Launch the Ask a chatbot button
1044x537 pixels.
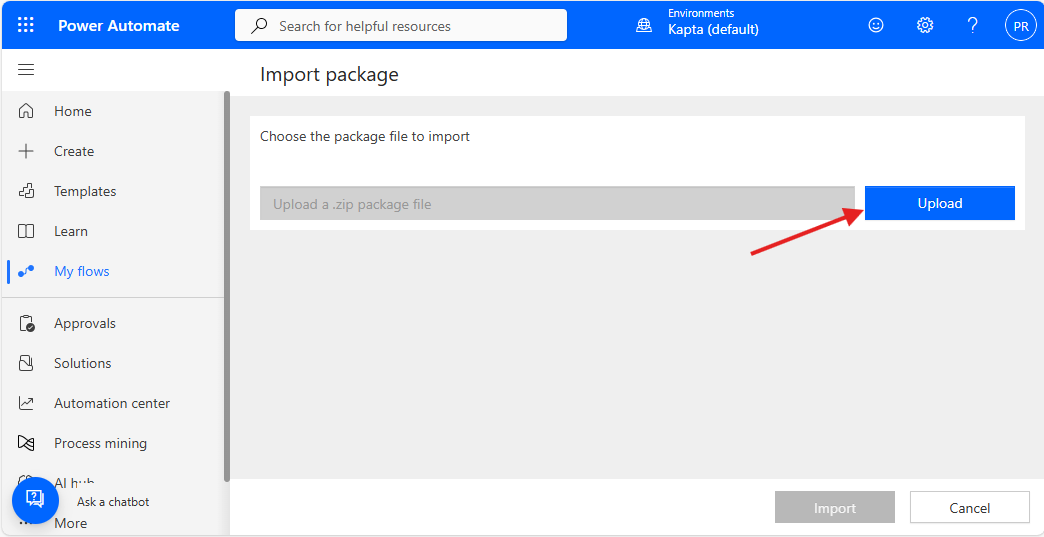pyautogui.click(x=35, y=499)
